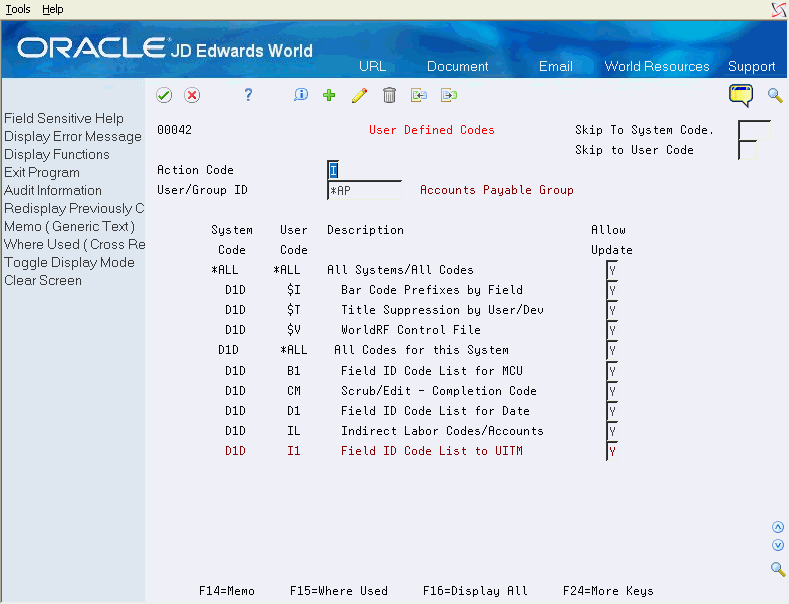Click the blue information bubble icon
Screen dimensions: 789x604
tap(301, 95)
